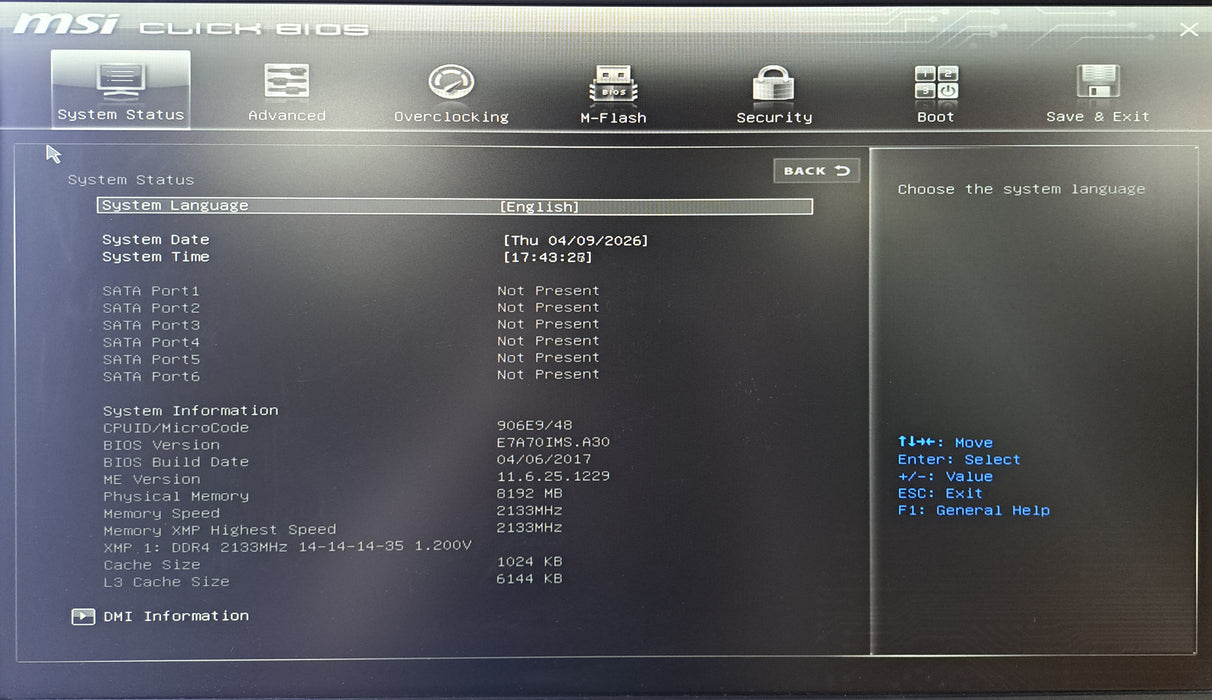Click the BIOS Build Date label
The height and width of the screenshot is (700, 1212).
[x=176, y=462]
